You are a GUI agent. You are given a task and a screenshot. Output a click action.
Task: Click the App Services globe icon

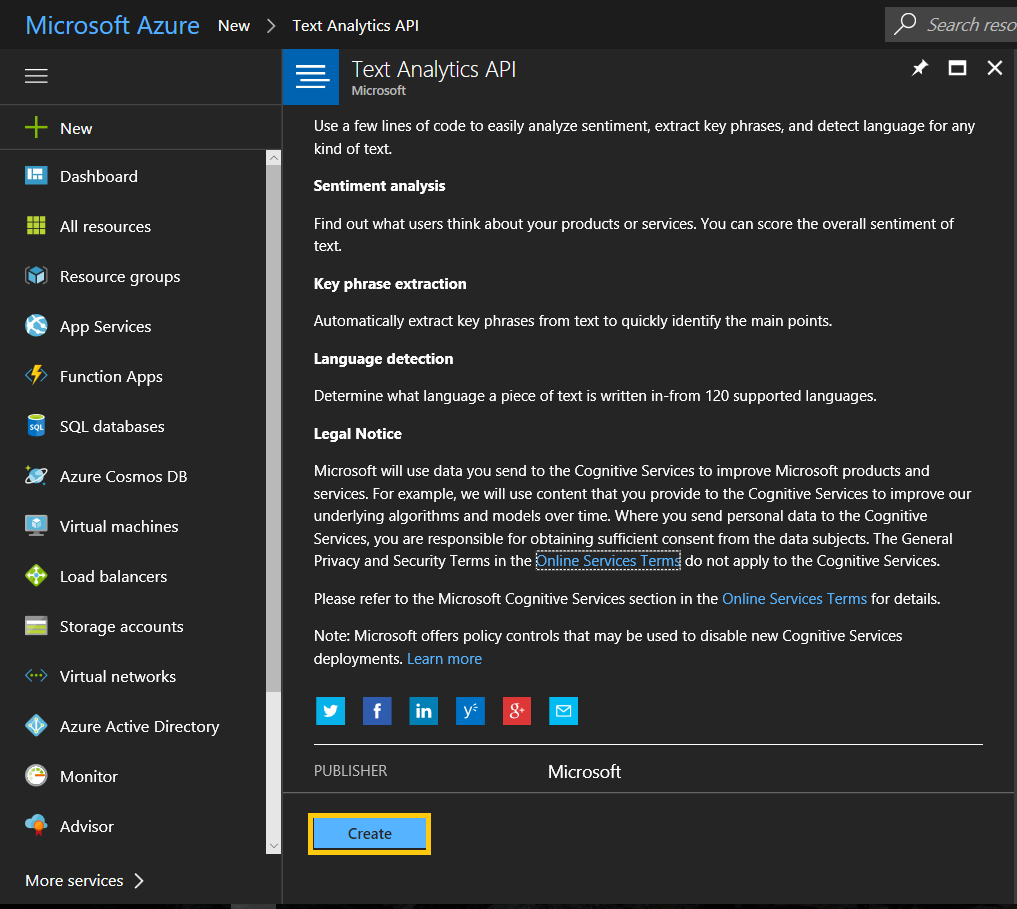coord(36,326)
